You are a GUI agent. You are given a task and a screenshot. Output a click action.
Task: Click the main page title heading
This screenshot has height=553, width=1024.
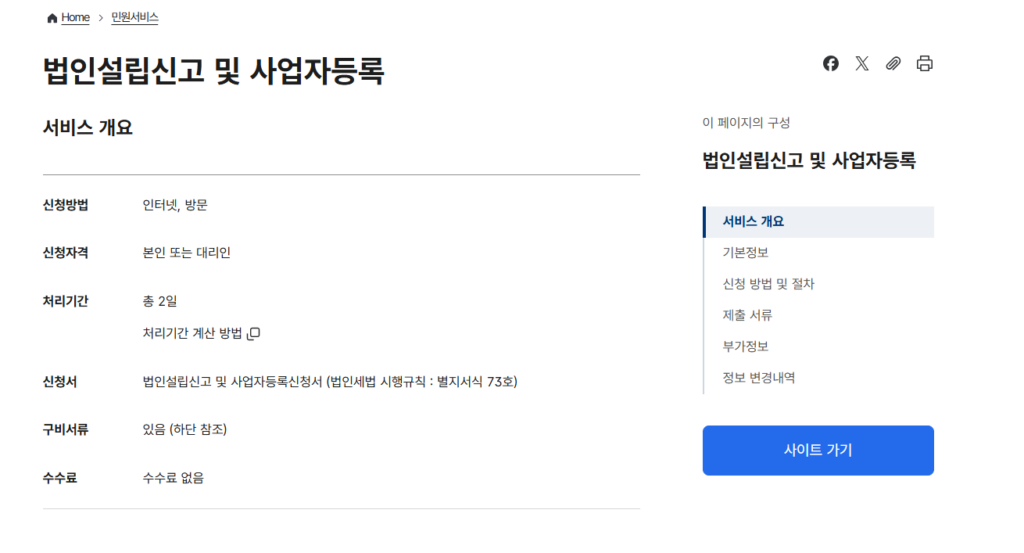pyautogui.click(x=213, y=72)
